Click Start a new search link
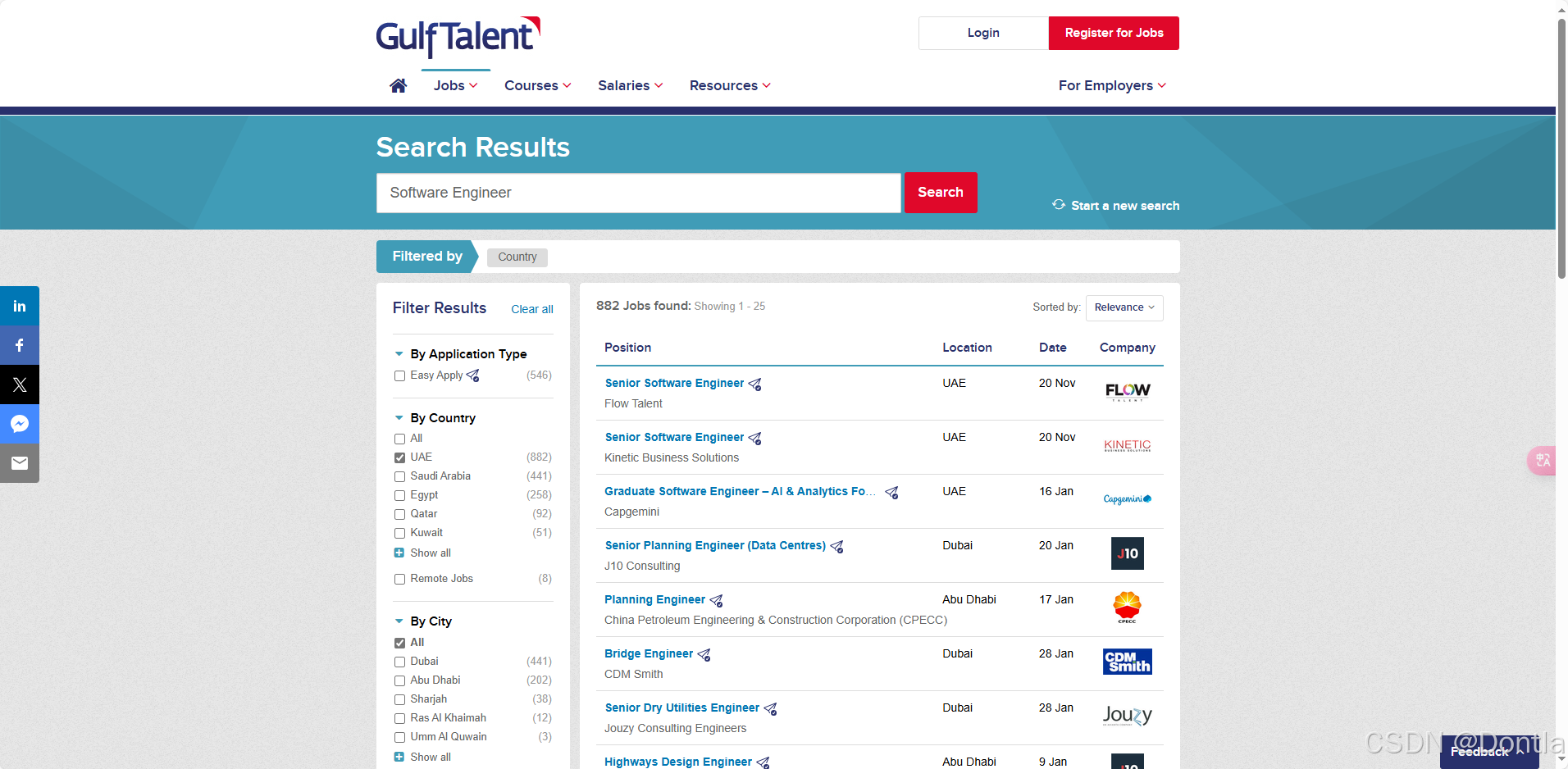Viewport: 1568px width, 769px height. point(1125,206)
